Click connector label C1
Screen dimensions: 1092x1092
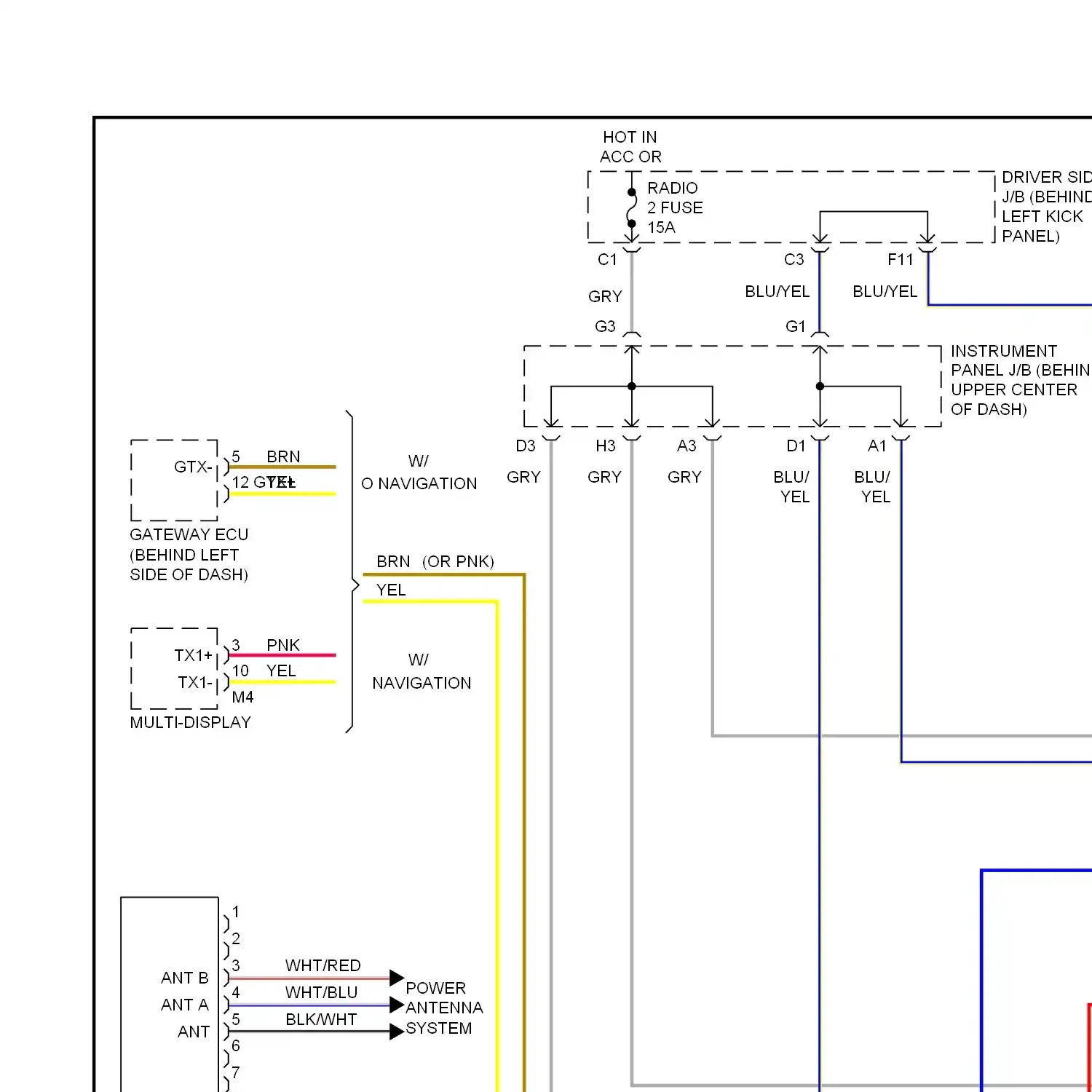pyautogui.click(x=607, y=260)
